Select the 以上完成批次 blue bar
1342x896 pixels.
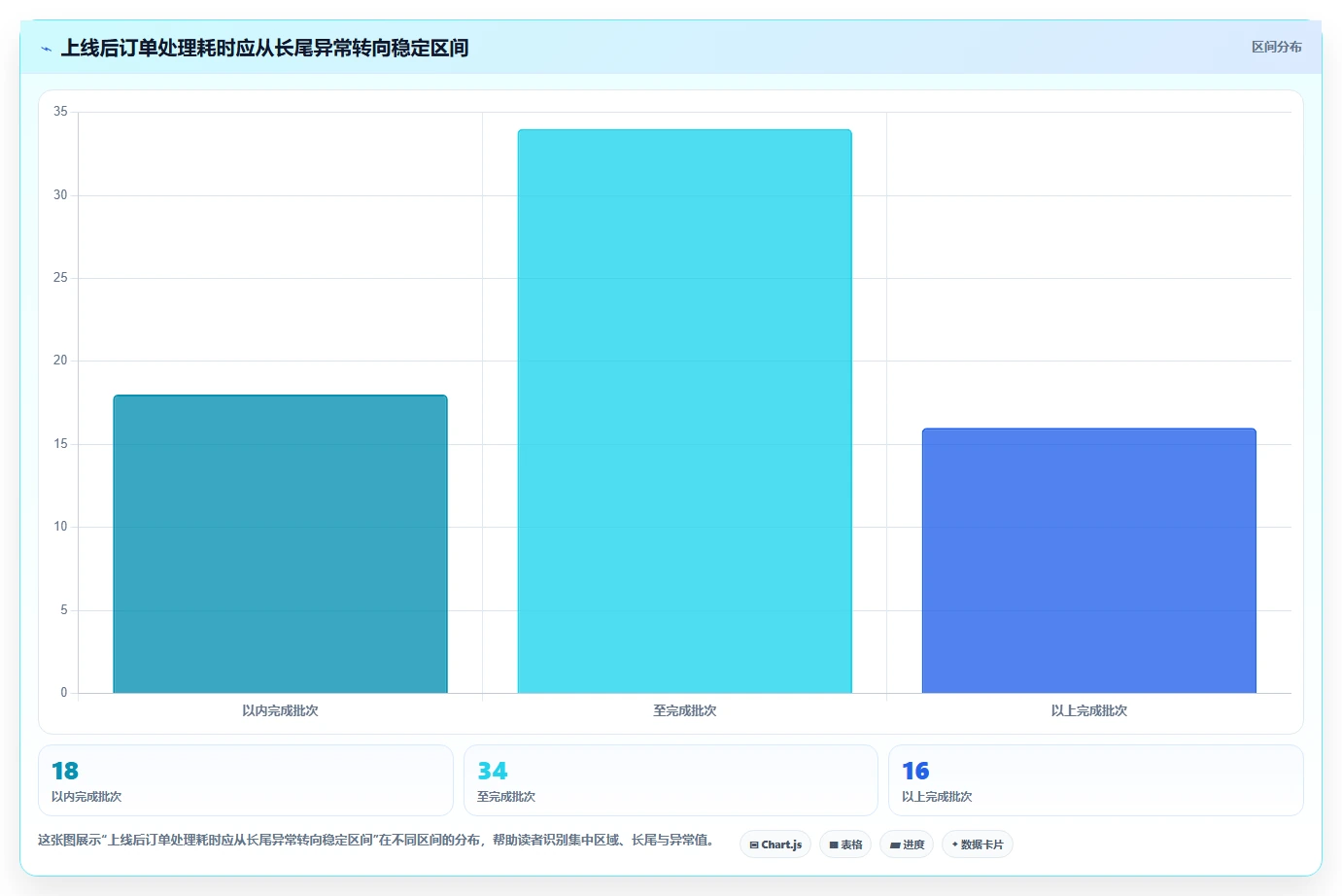1088,561
